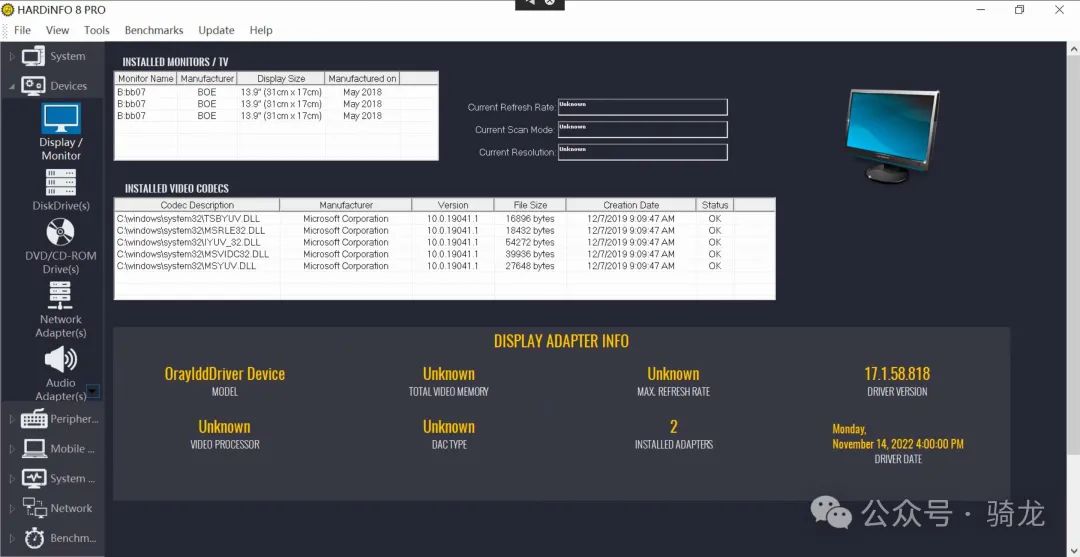
Task: Click the File Size column header
Action: [x=530, y=205]
